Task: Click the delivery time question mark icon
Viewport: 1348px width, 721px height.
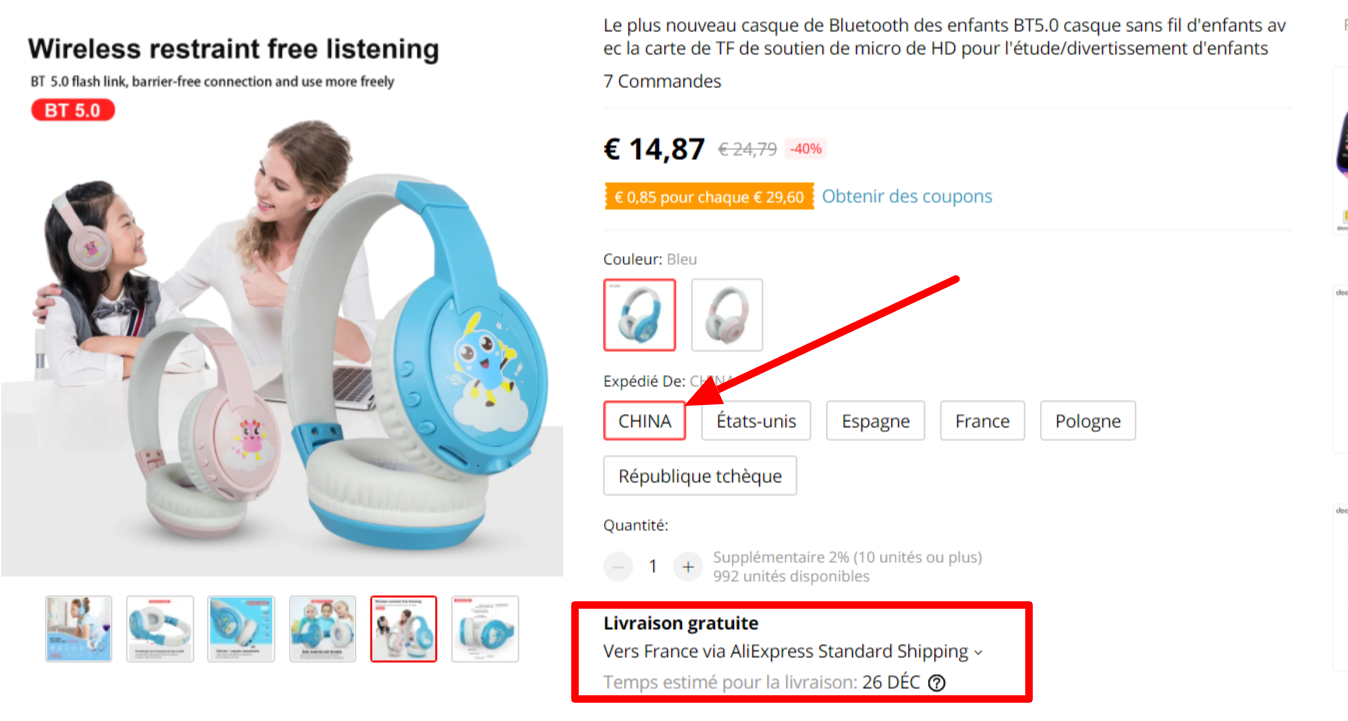Action: coord(936,683)
